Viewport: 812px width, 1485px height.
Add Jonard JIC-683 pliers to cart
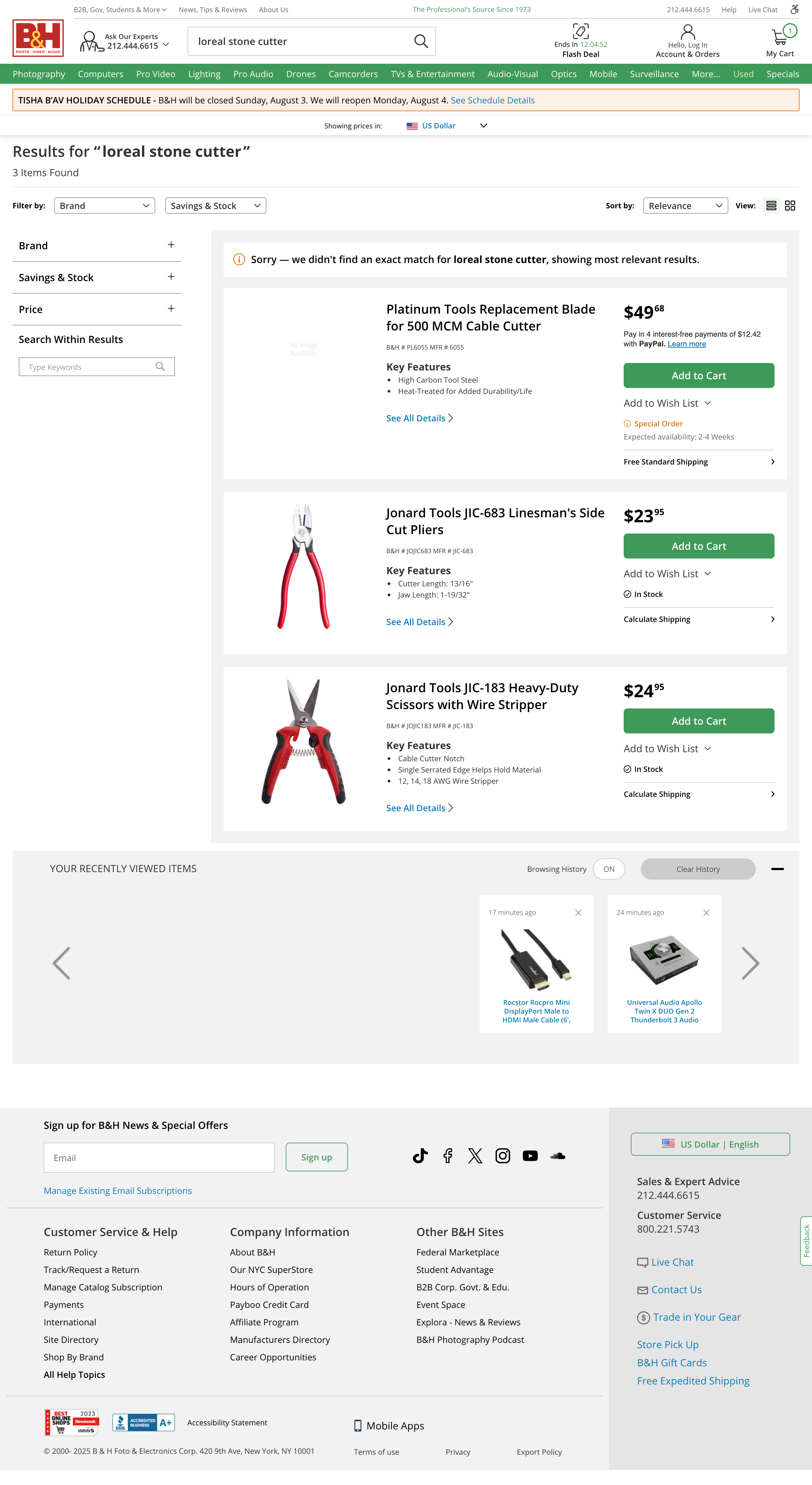coord(698,546)
